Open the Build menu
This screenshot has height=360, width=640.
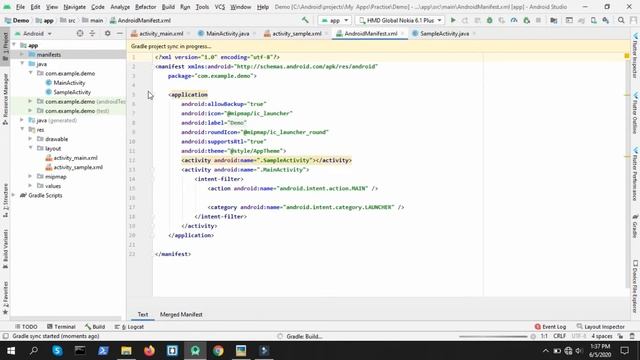[168, 7]
